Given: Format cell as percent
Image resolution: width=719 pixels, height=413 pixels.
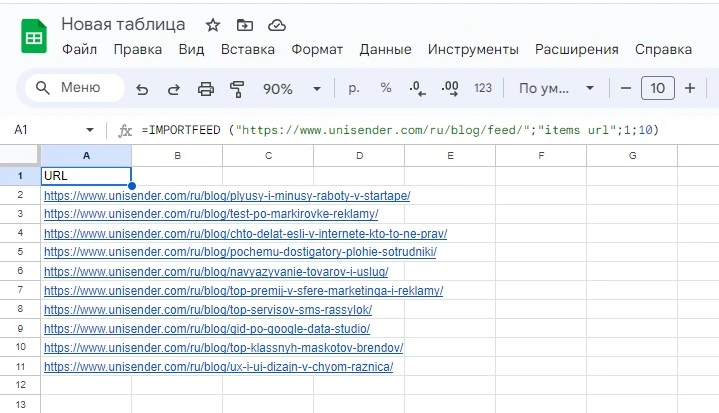Looking at the screenshot, I should (386, 88).
